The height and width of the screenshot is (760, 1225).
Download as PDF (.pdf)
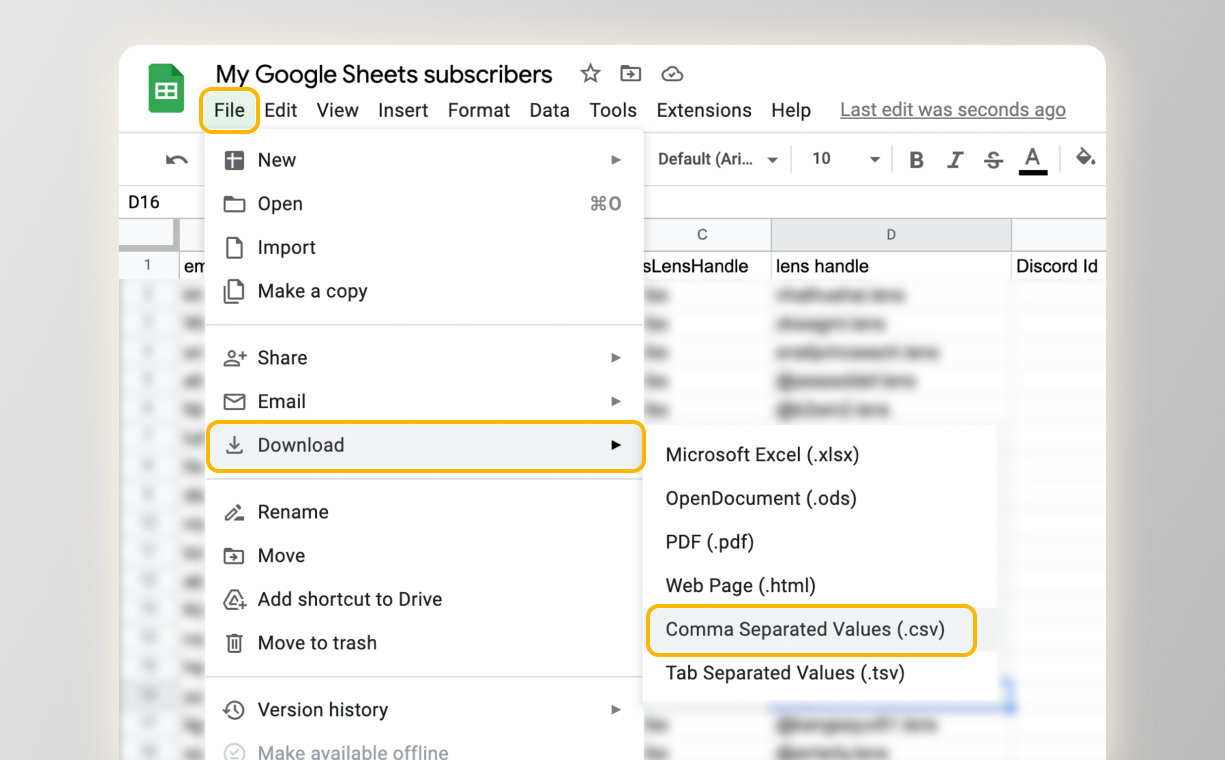coord(819,542)
